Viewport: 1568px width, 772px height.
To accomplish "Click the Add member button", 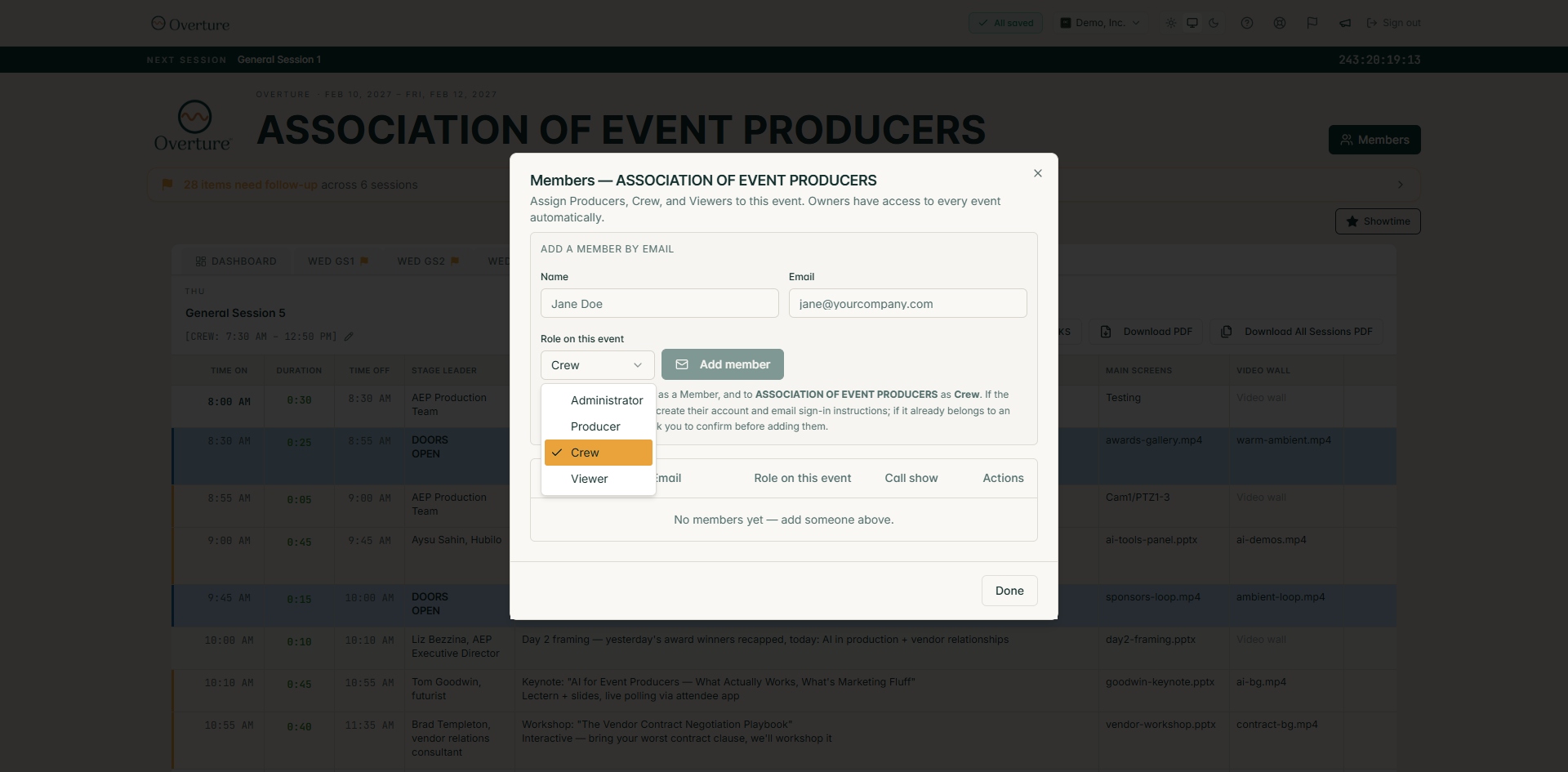I will click(723, 364).
